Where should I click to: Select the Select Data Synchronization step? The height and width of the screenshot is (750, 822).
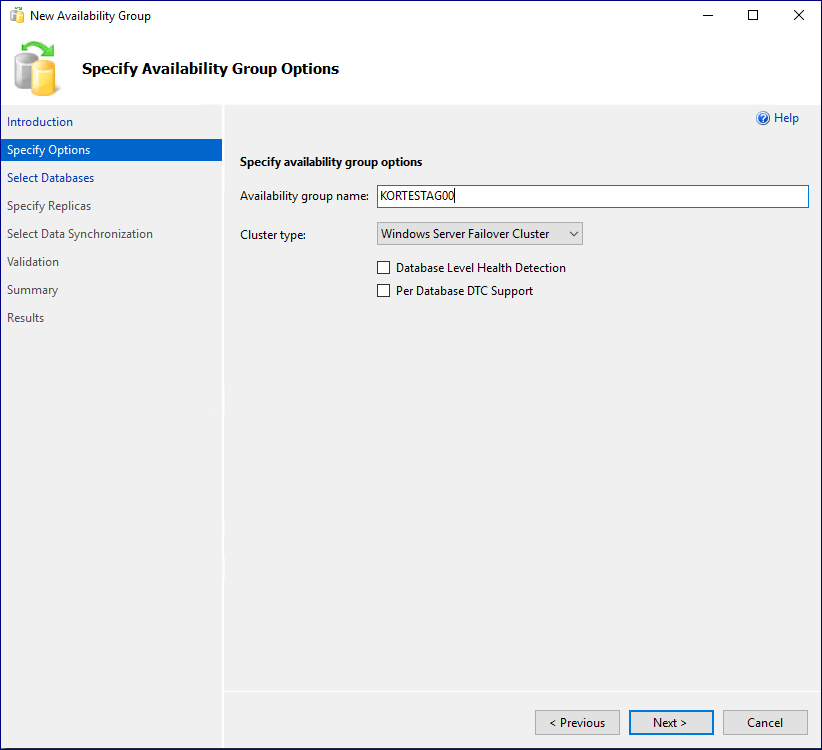click(x=80, y=234)
